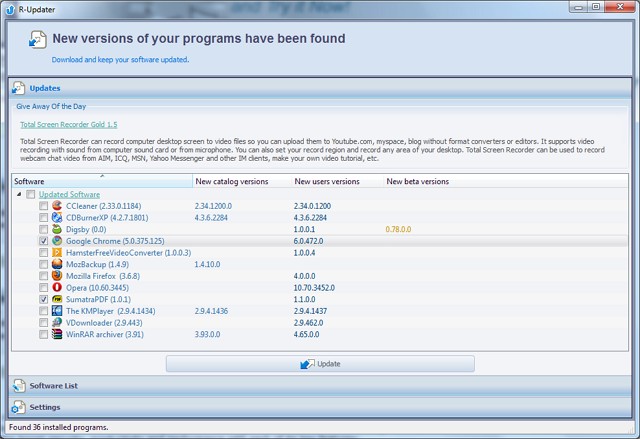Click the Update button
This screenshot has width=640, height=439.
click(x=320, y=364)
